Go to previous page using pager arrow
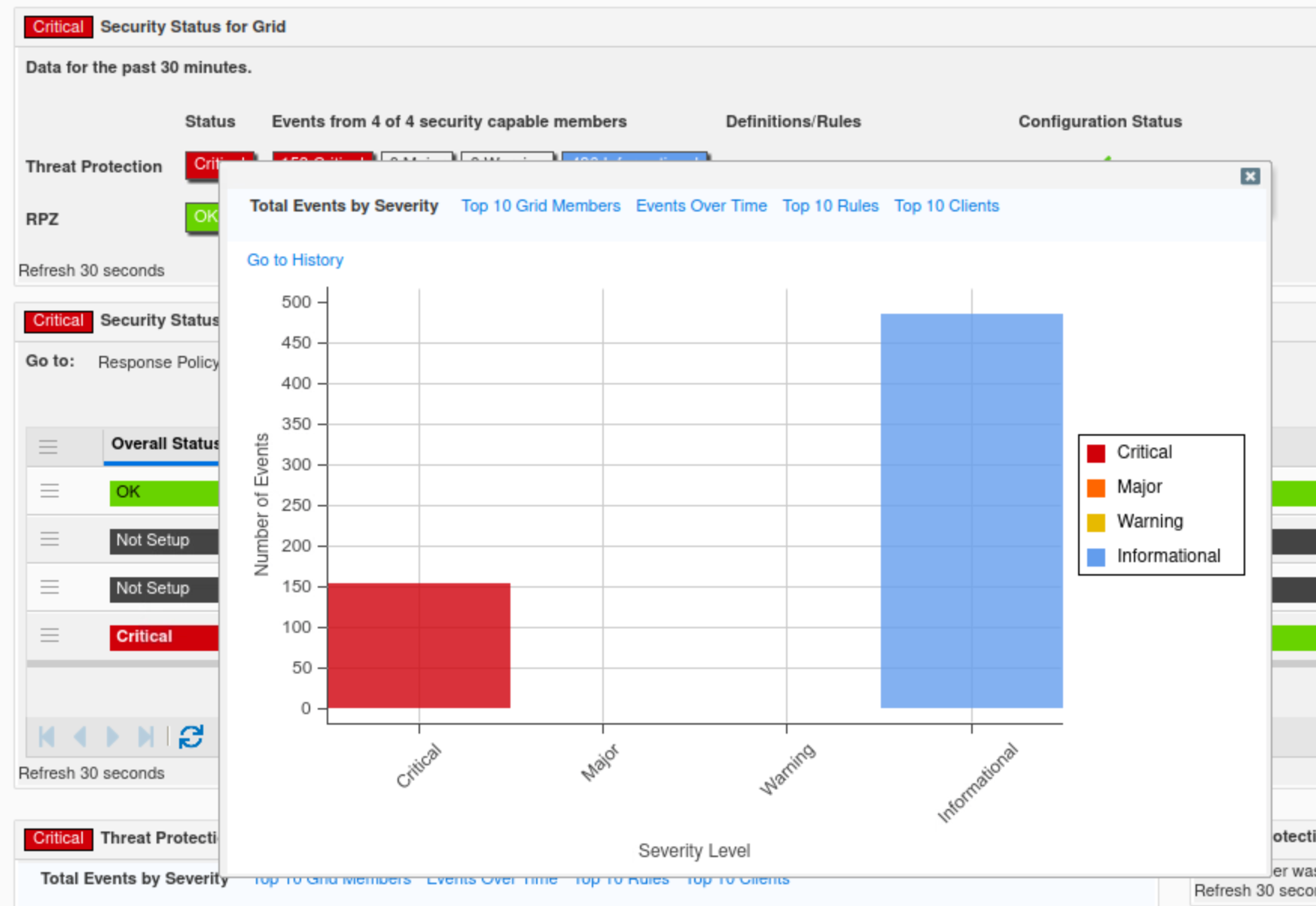Screen dimensions: 1316x906 point(80,737)
